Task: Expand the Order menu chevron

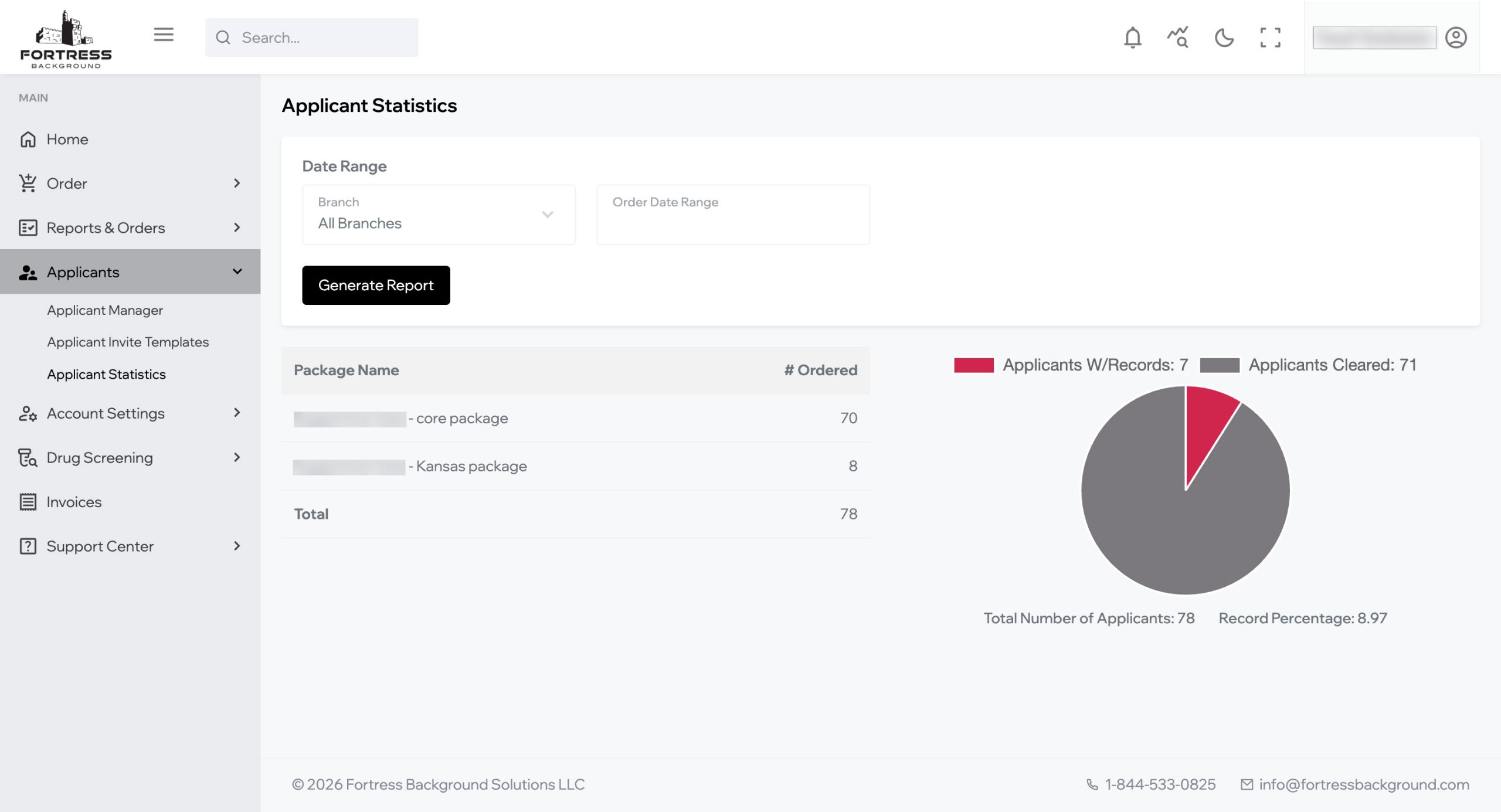Action: tap(237, 183)
